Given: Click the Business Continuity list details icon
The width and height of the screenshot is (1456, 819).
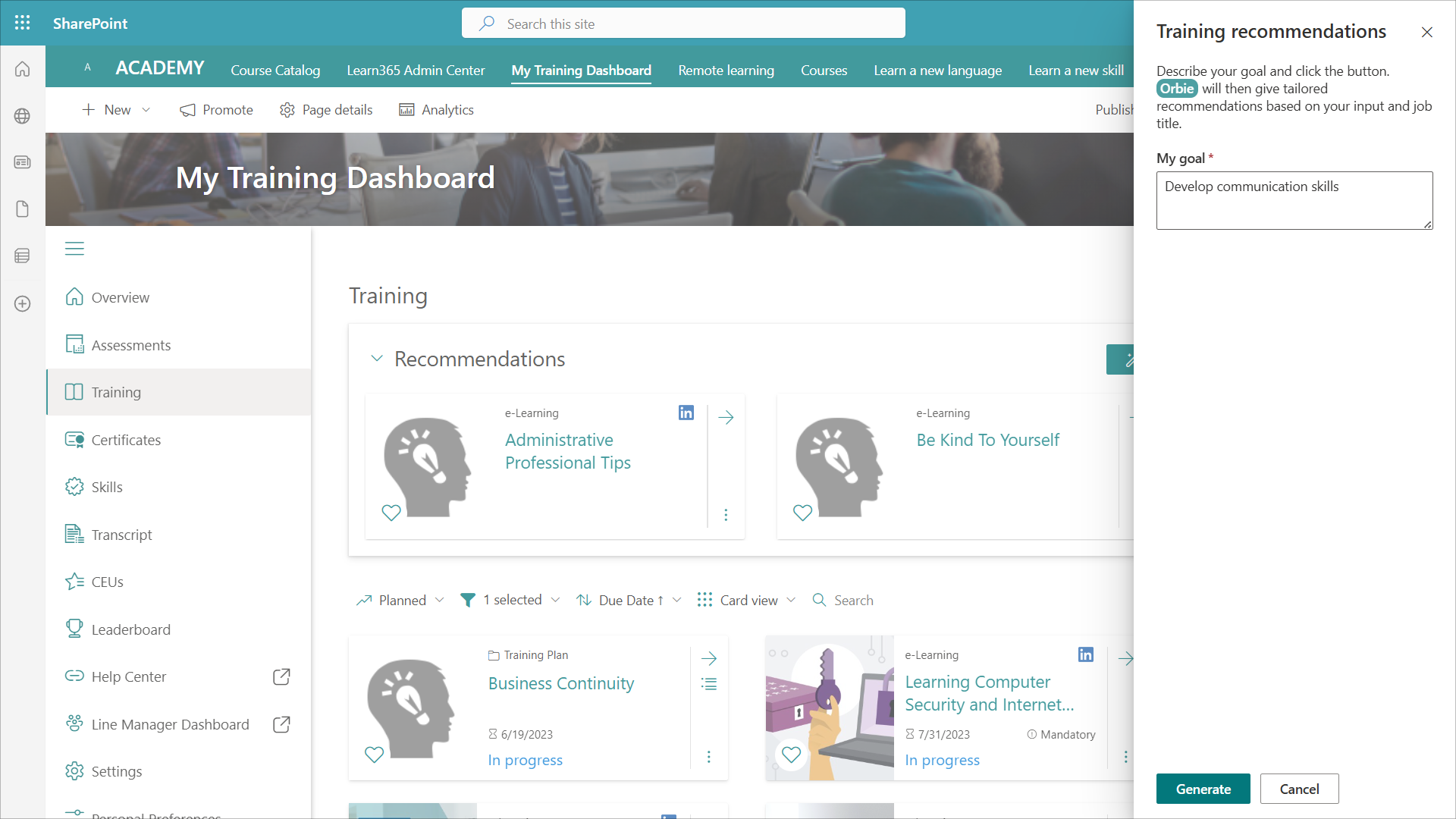Looking at the screenshot, I should [709, 684].
